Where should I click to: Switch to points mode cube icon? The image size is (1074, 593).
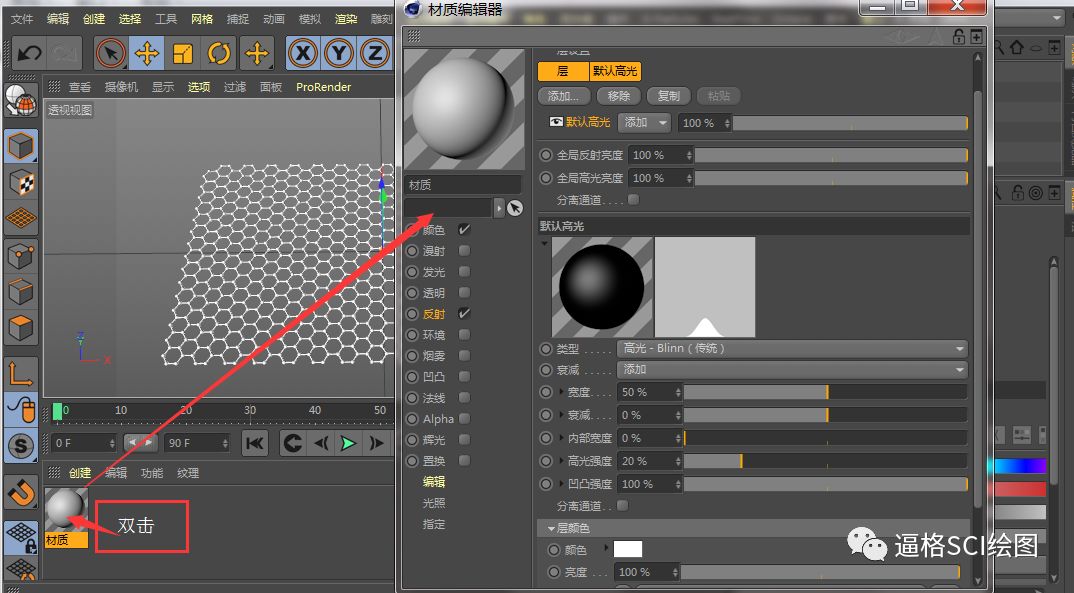[21, 256]
